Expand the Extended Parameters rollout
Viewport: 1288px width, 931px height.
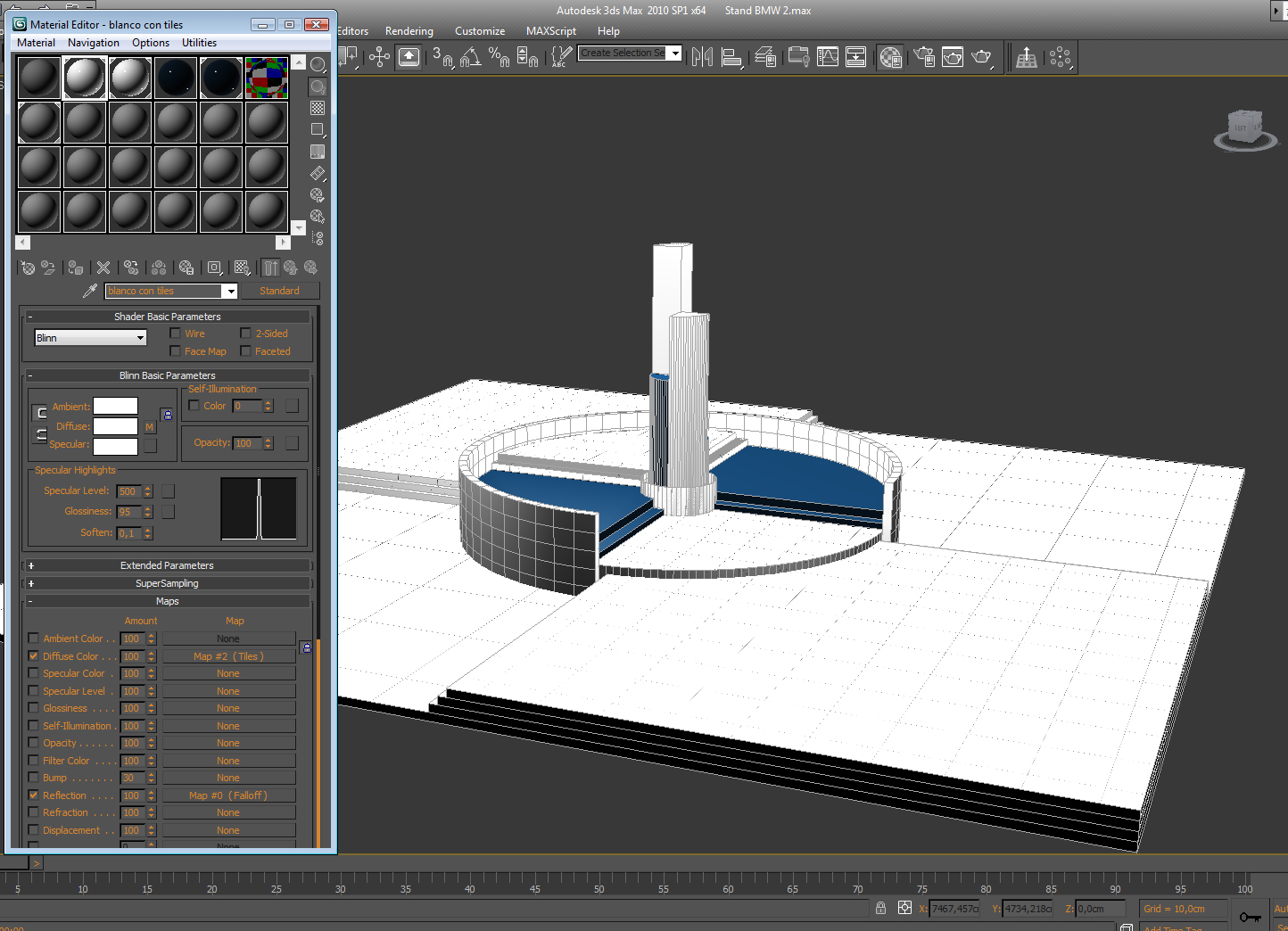click(167, 565)
